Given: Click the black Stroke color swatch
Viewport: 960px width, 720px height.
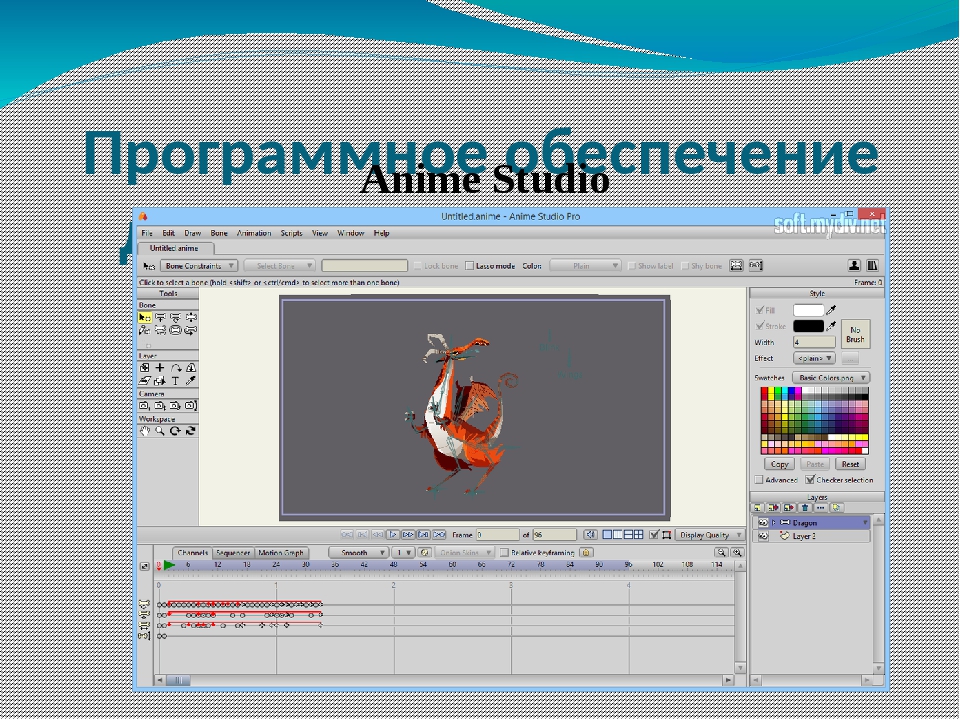Looking at the screenshot, I should 808,326.
